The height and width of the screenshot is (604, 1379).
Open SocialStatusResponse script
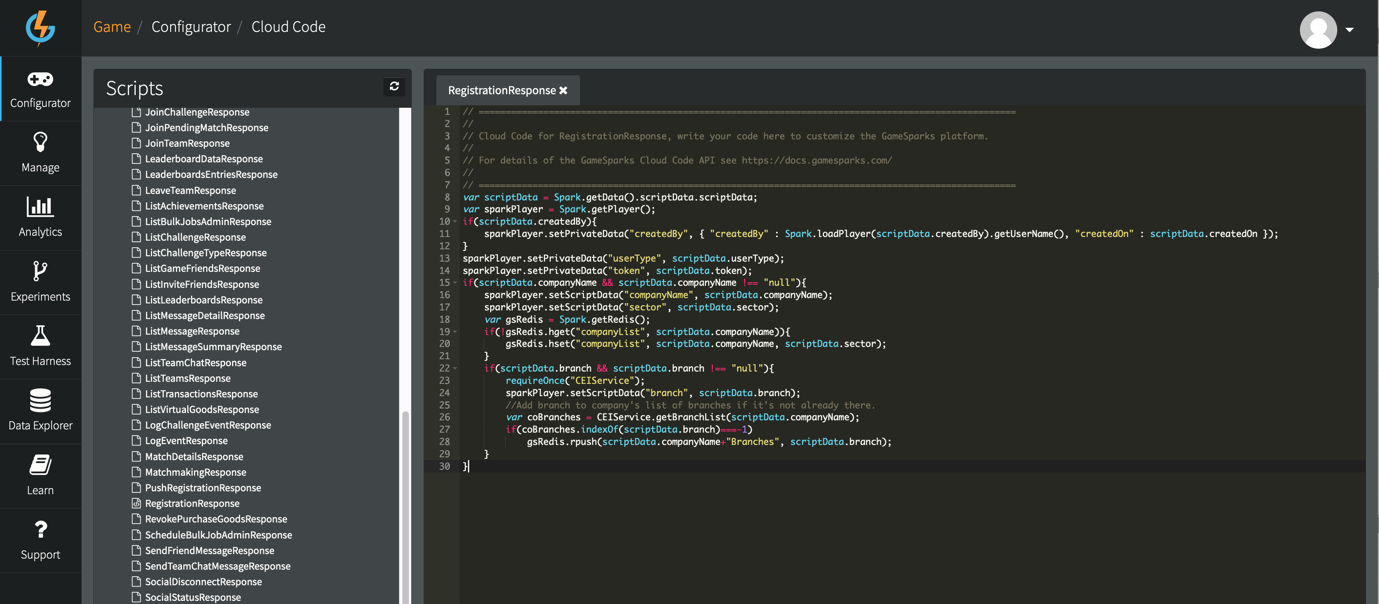pyautogui.click(x=192, y=598)
